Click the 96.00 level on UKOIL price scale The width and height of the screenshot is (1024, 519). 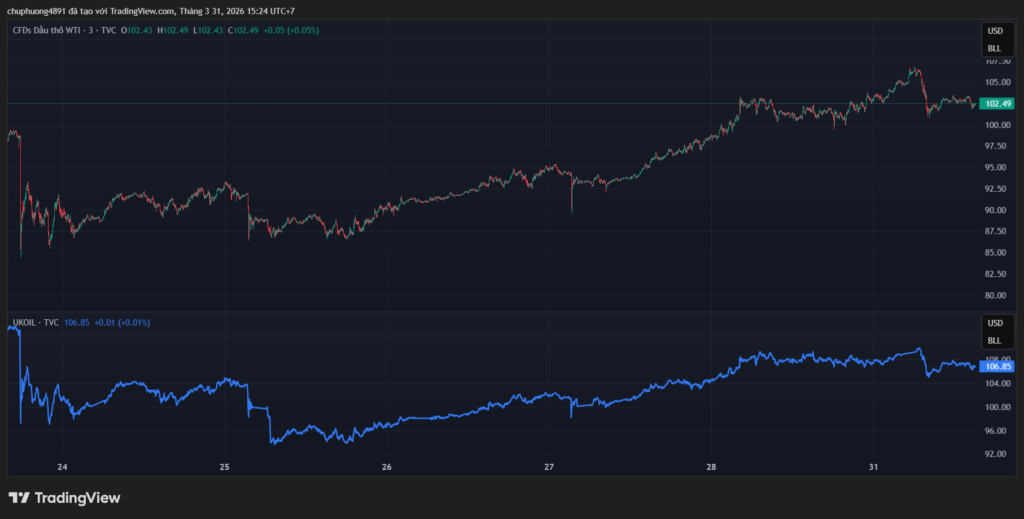coord(997,431)
